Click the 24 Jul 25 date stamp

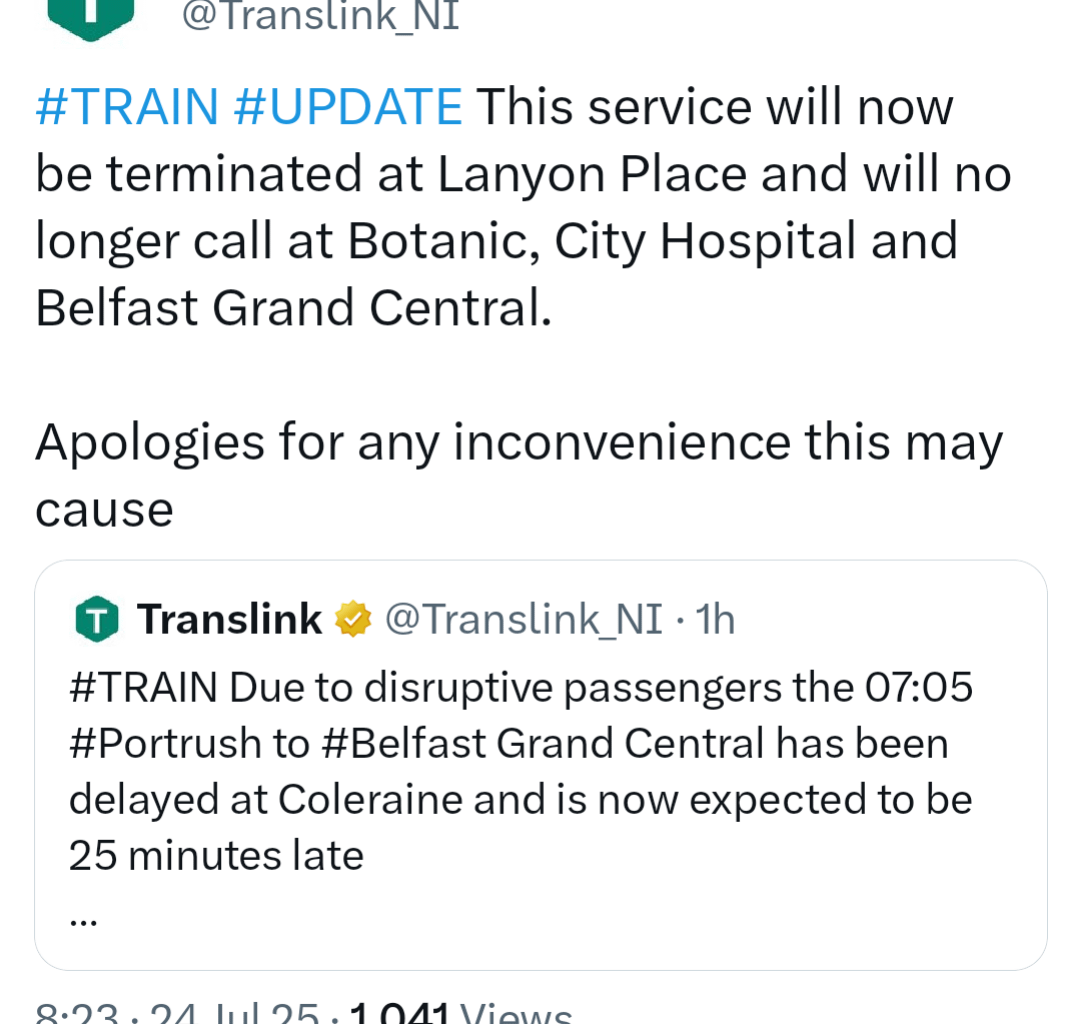click(234, 1013)
